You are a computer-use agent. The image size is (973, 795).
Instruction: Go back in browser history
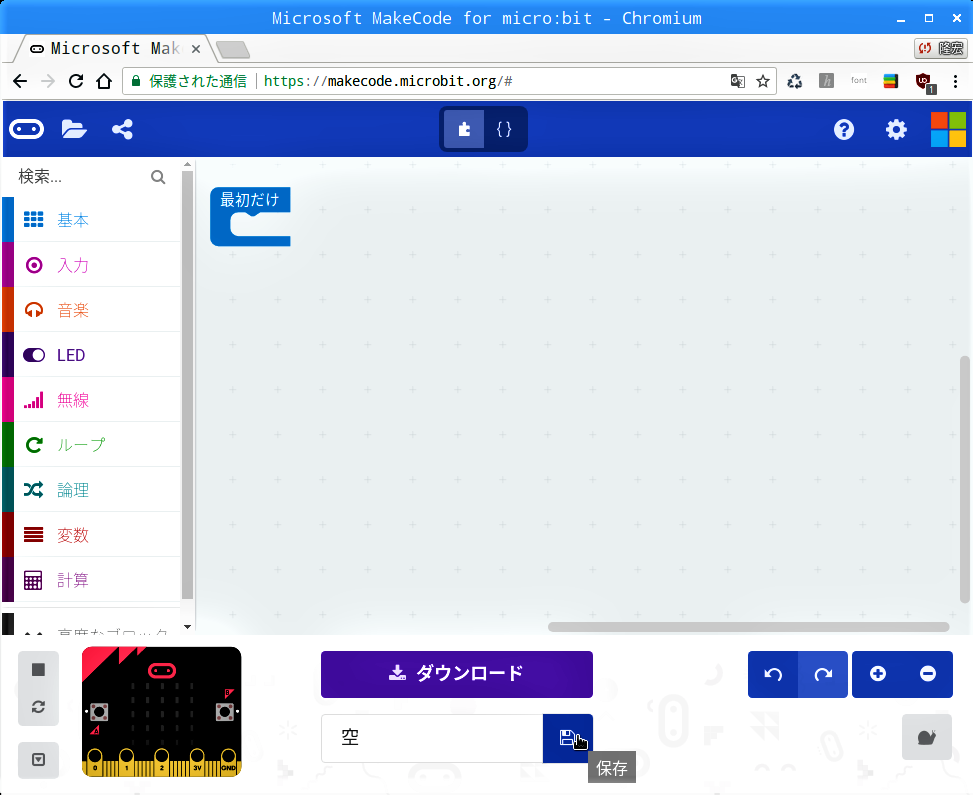tap(20, 81)
